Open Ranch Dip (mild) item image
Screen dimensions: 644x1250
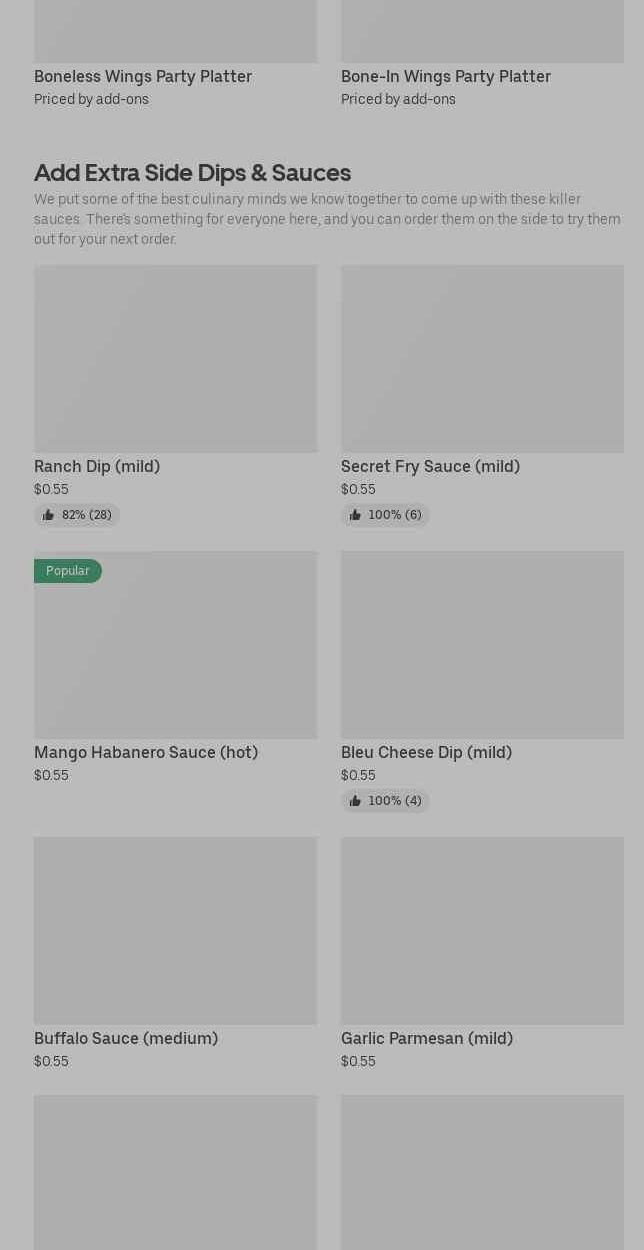[x=175, y=358]
